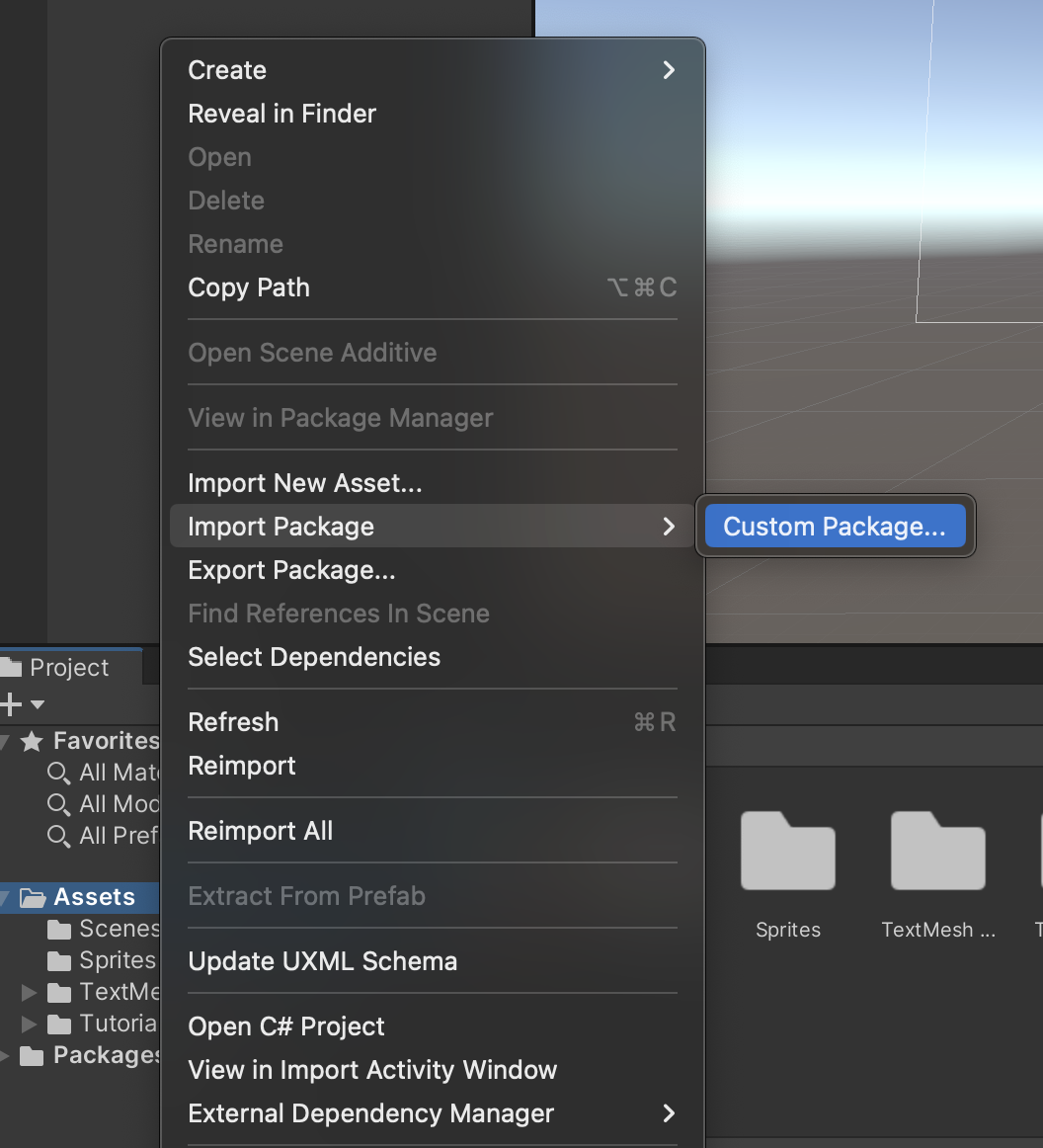Open the add-asset dropdown arrow
This screenshot has width=1043, height=1148.
coord(38,704)
